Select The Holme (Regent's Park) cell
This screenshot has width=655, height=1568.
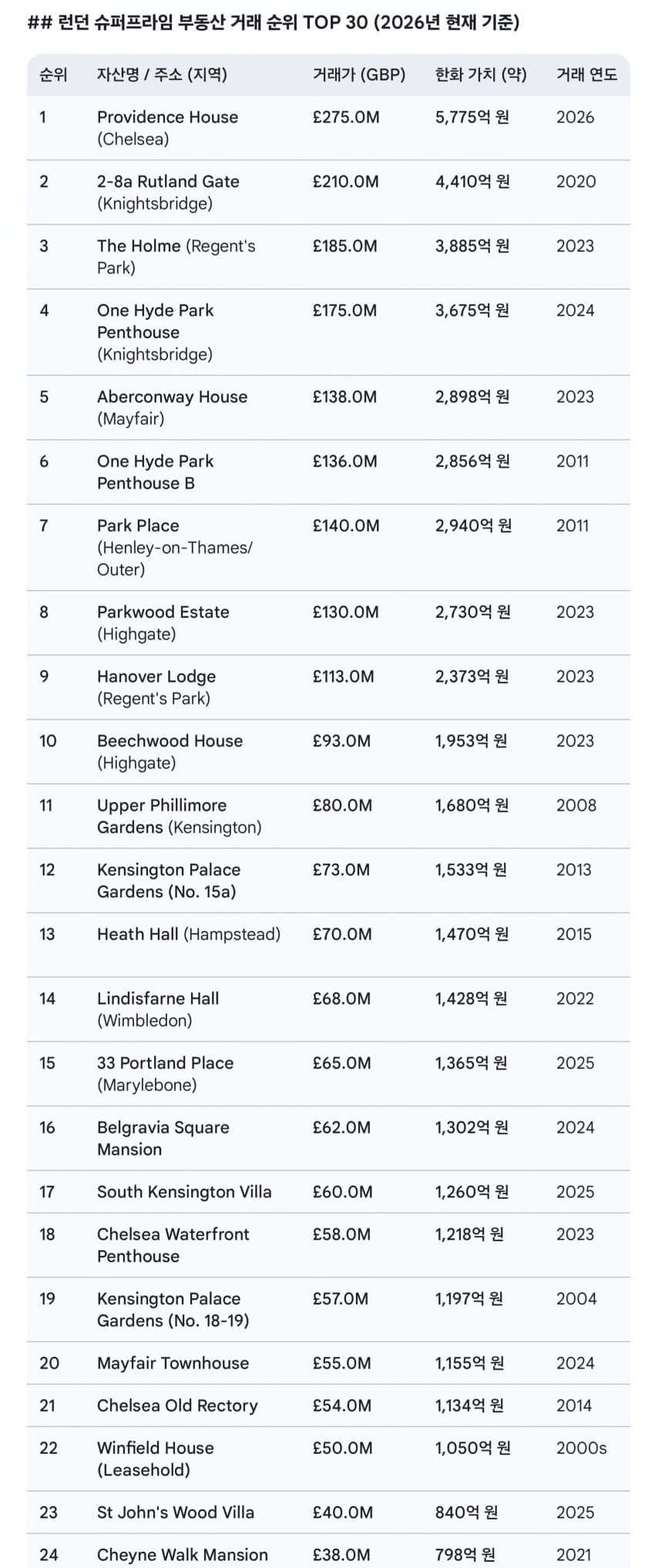tap(176, 257)
